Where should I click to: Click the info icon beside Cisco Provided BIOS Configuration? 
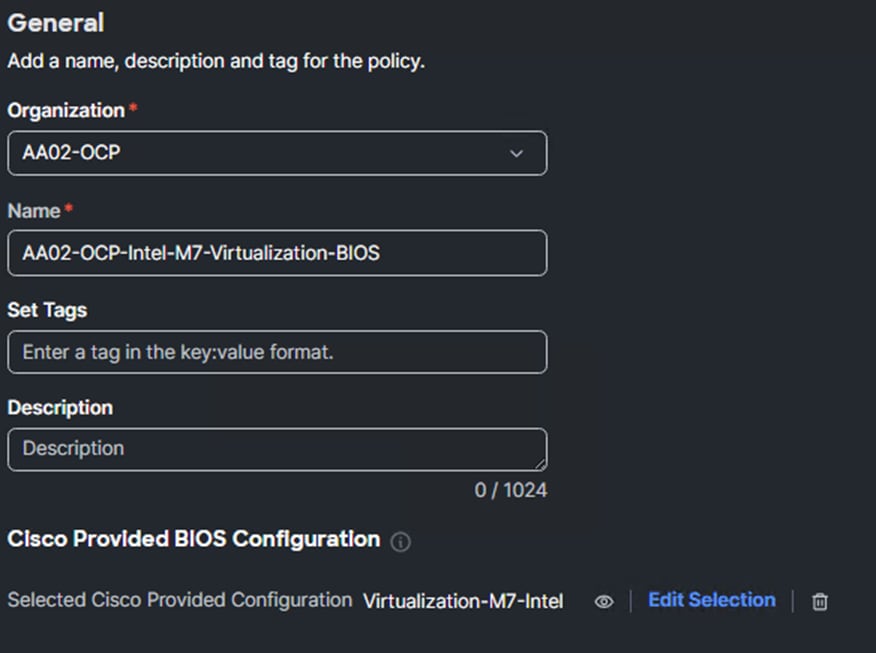pyautogui.click(x=400, y=541)
